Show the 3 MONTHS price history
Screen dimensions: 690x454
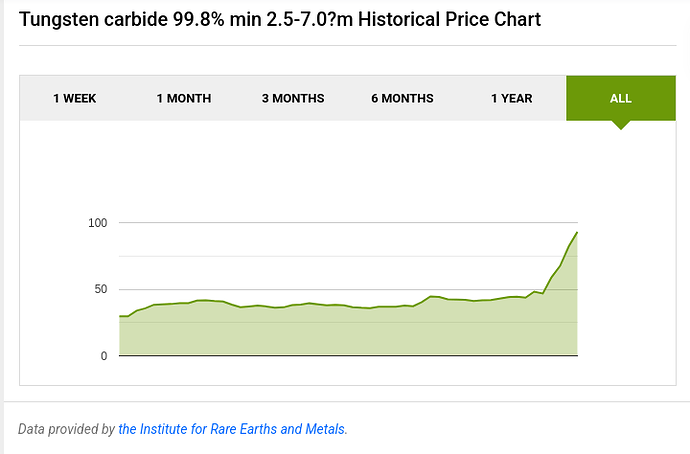pos(293,98)
